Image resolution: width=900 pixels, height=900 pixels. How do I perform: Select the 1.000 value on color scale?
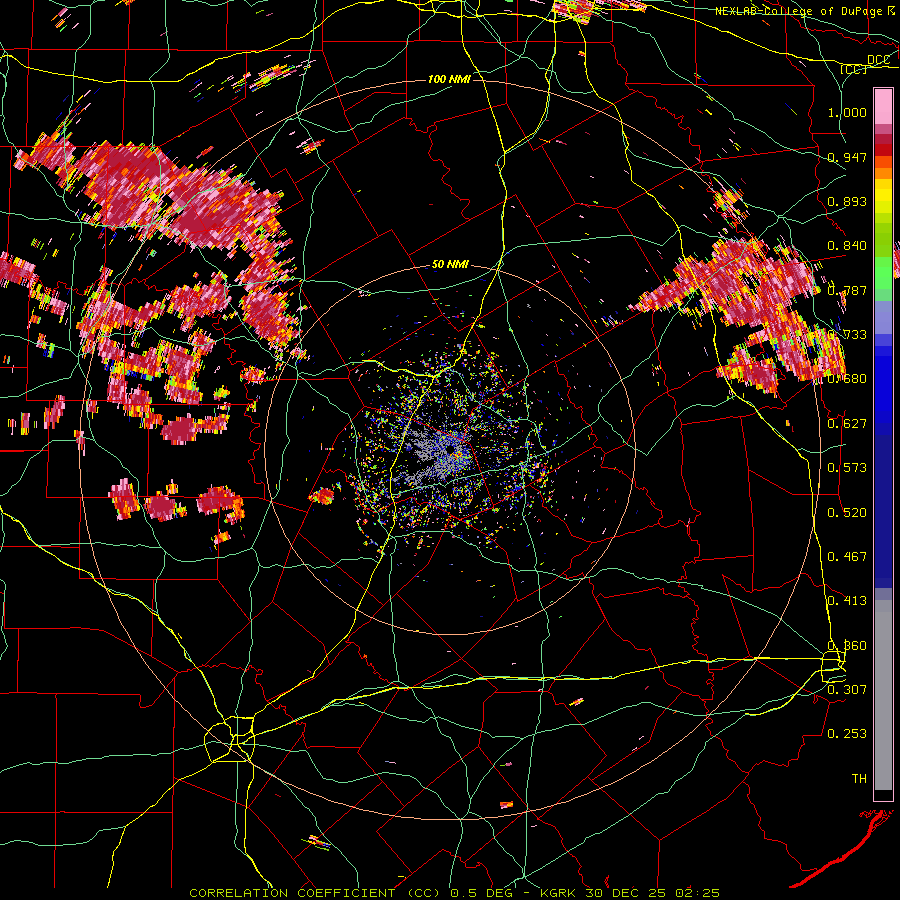click(847, 112)
